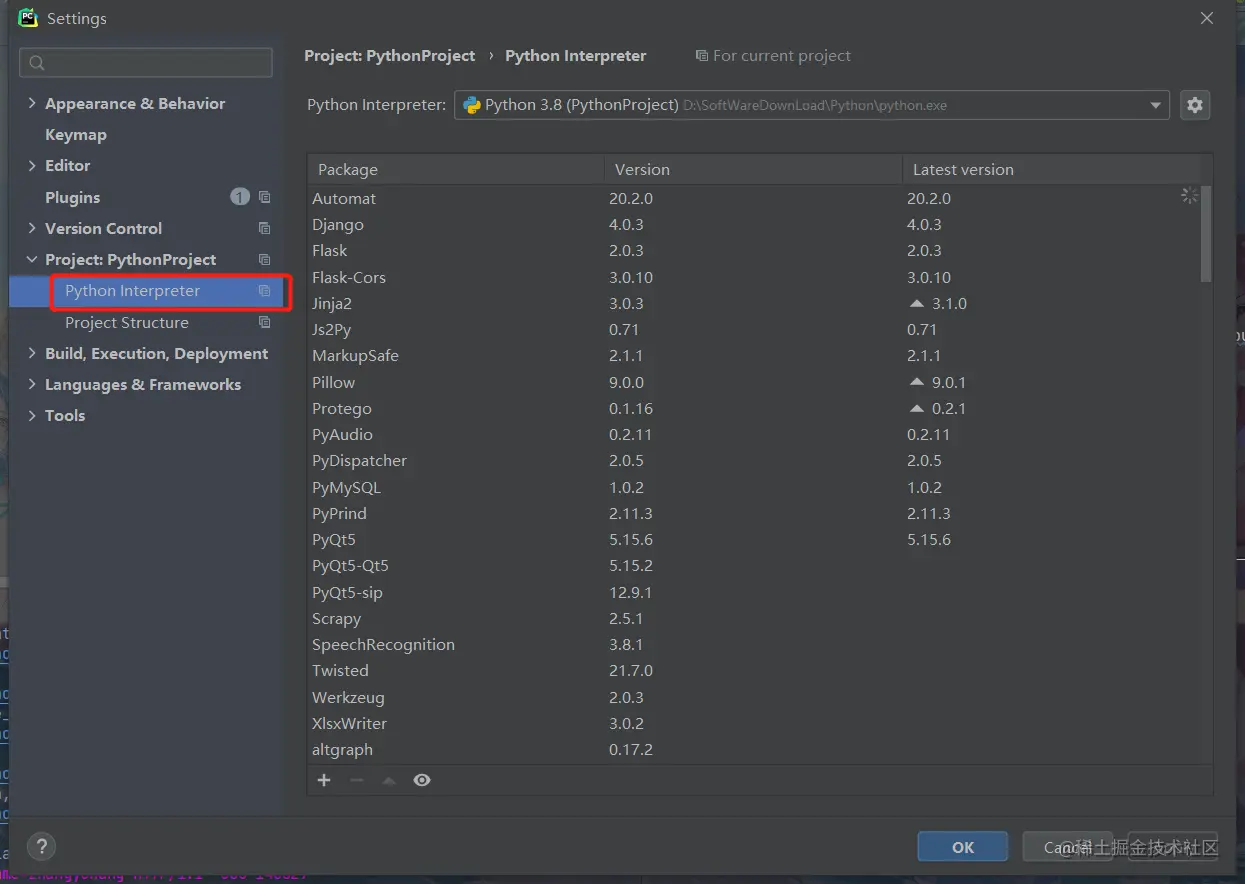Select the PyQt5 package row

pyautogui.click(x=754, y=539)
